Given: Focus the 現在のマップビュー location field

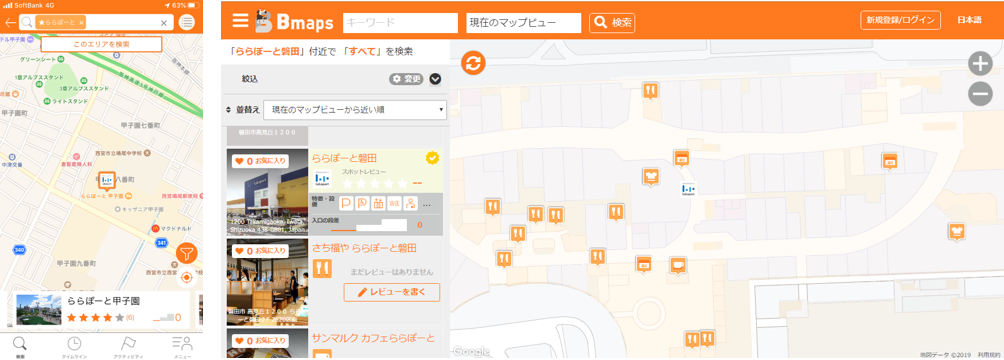Looking at the screenshot, I should coord(524,22).
